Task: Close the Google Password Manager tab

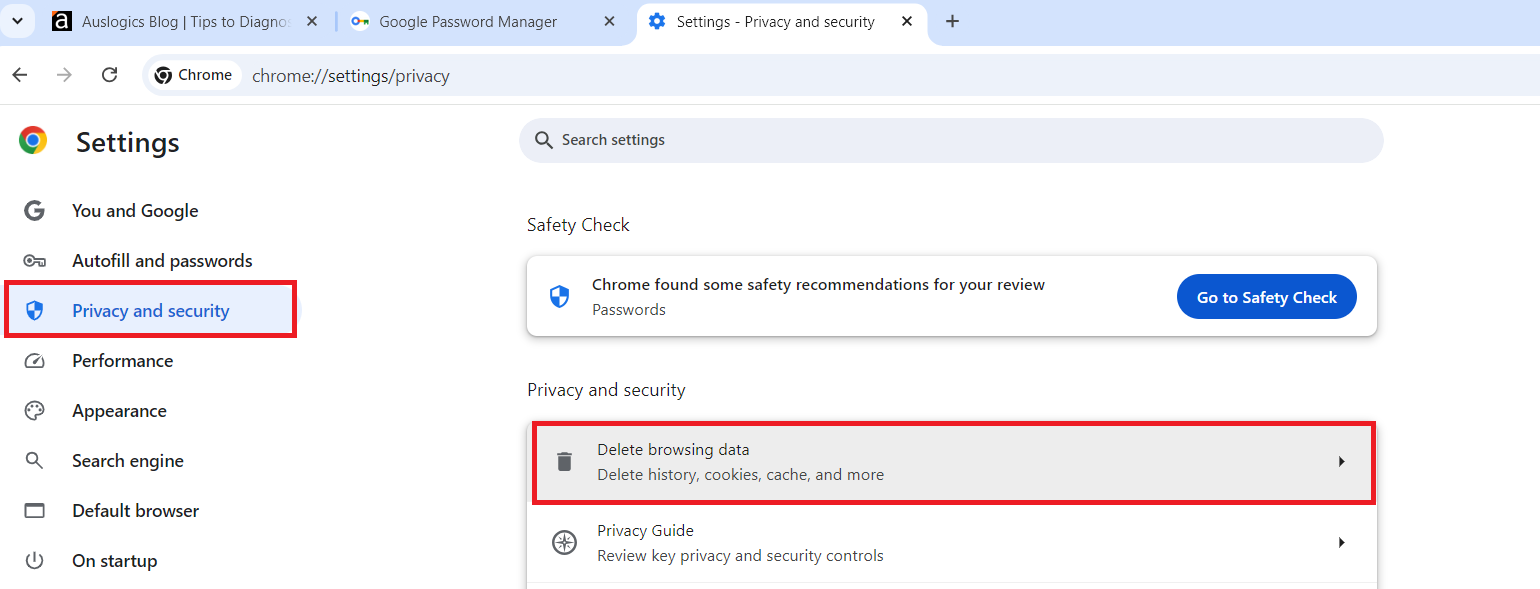Action: click(609, 22)
